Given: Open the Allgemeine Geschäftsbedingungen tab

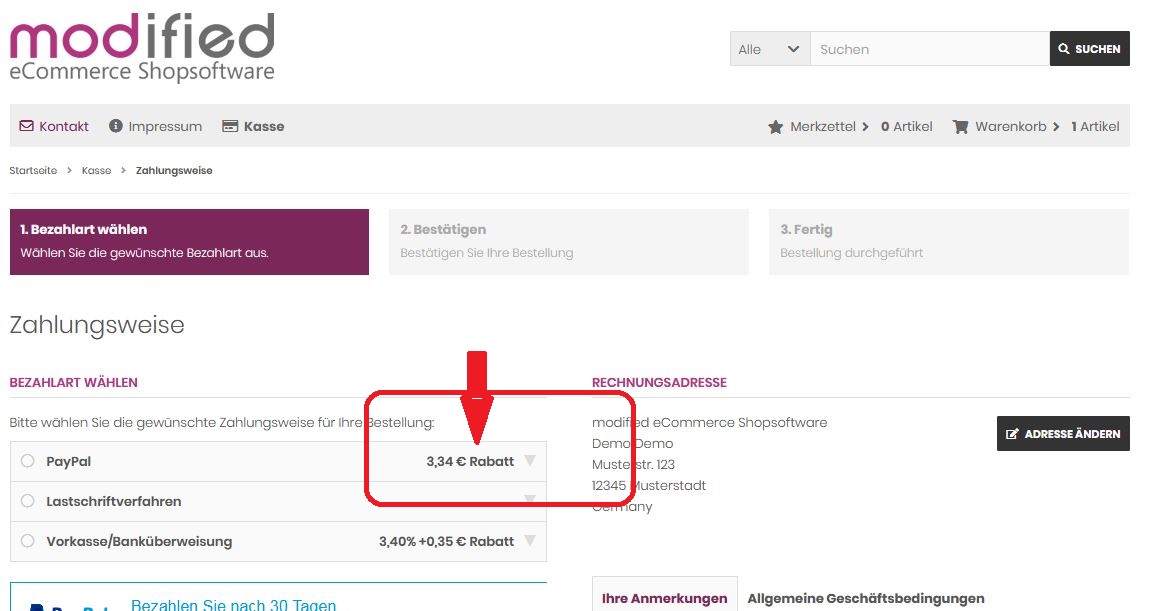Looking at the screenshot, I should click(x=866, y=598).
